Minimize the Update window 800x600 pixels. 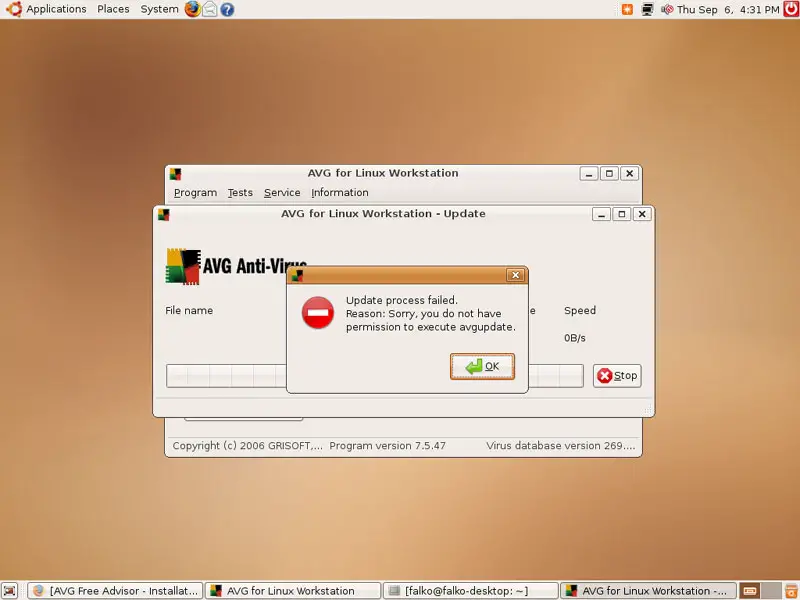(x=602, y=214)
